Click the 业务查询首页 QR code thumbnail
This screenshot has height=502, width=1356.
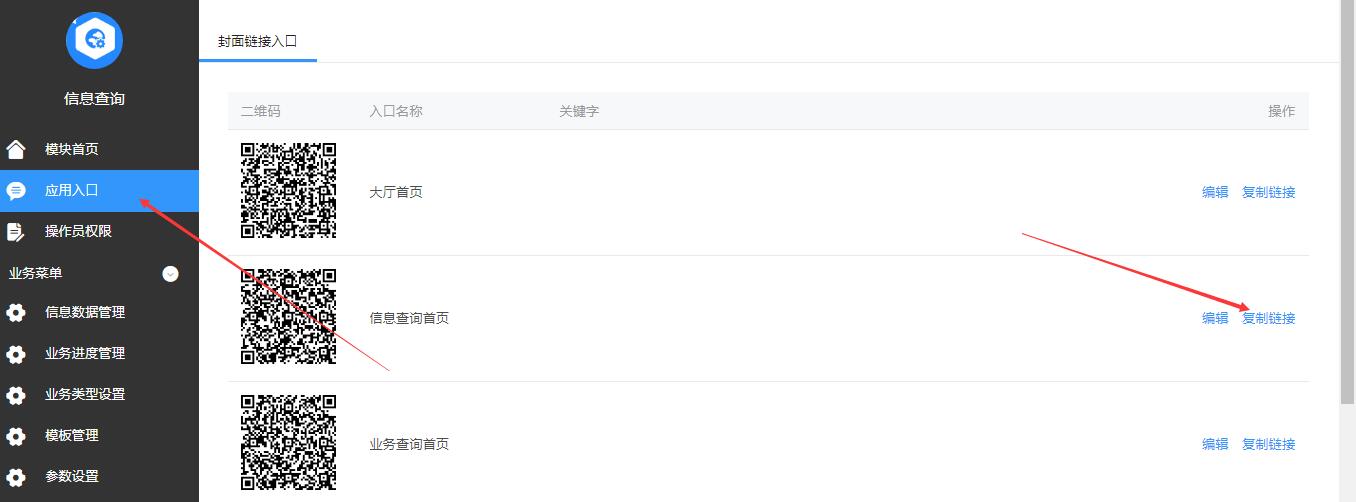tap(288, 443)
